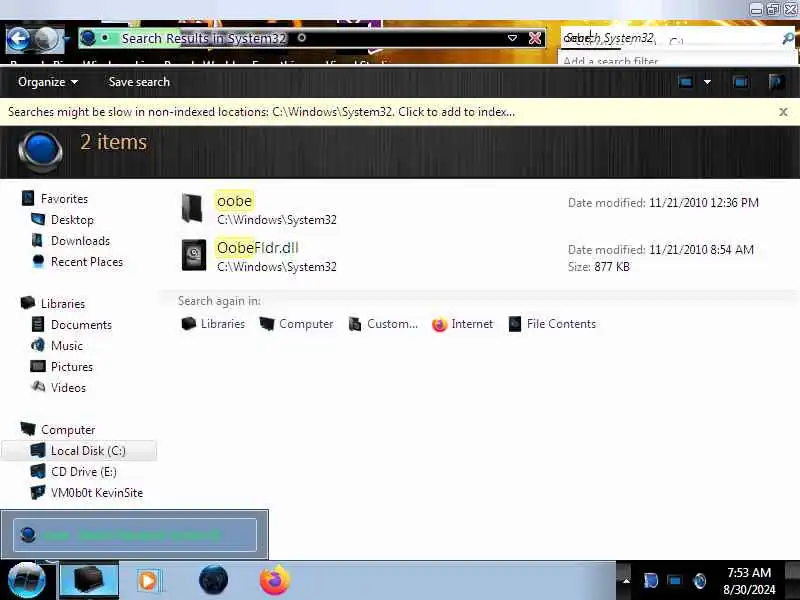Screen dimensions: 800x600
Task: Click the Start orb
Action: click(26, 580)
